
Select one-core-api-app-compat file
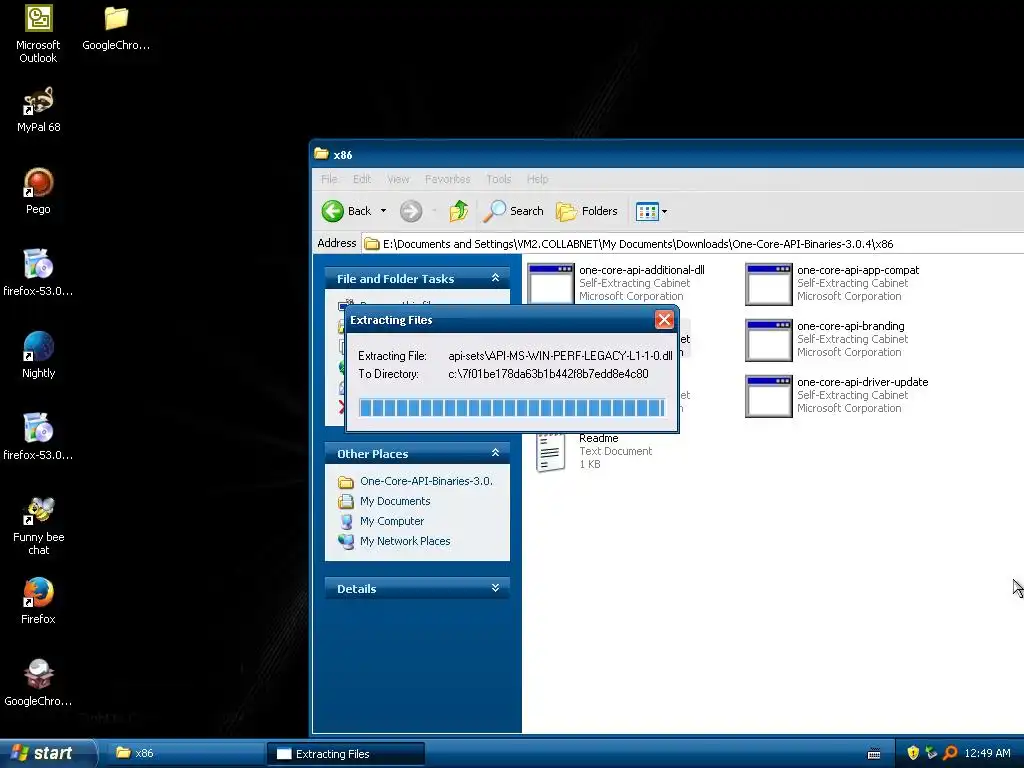coord(833,283)
